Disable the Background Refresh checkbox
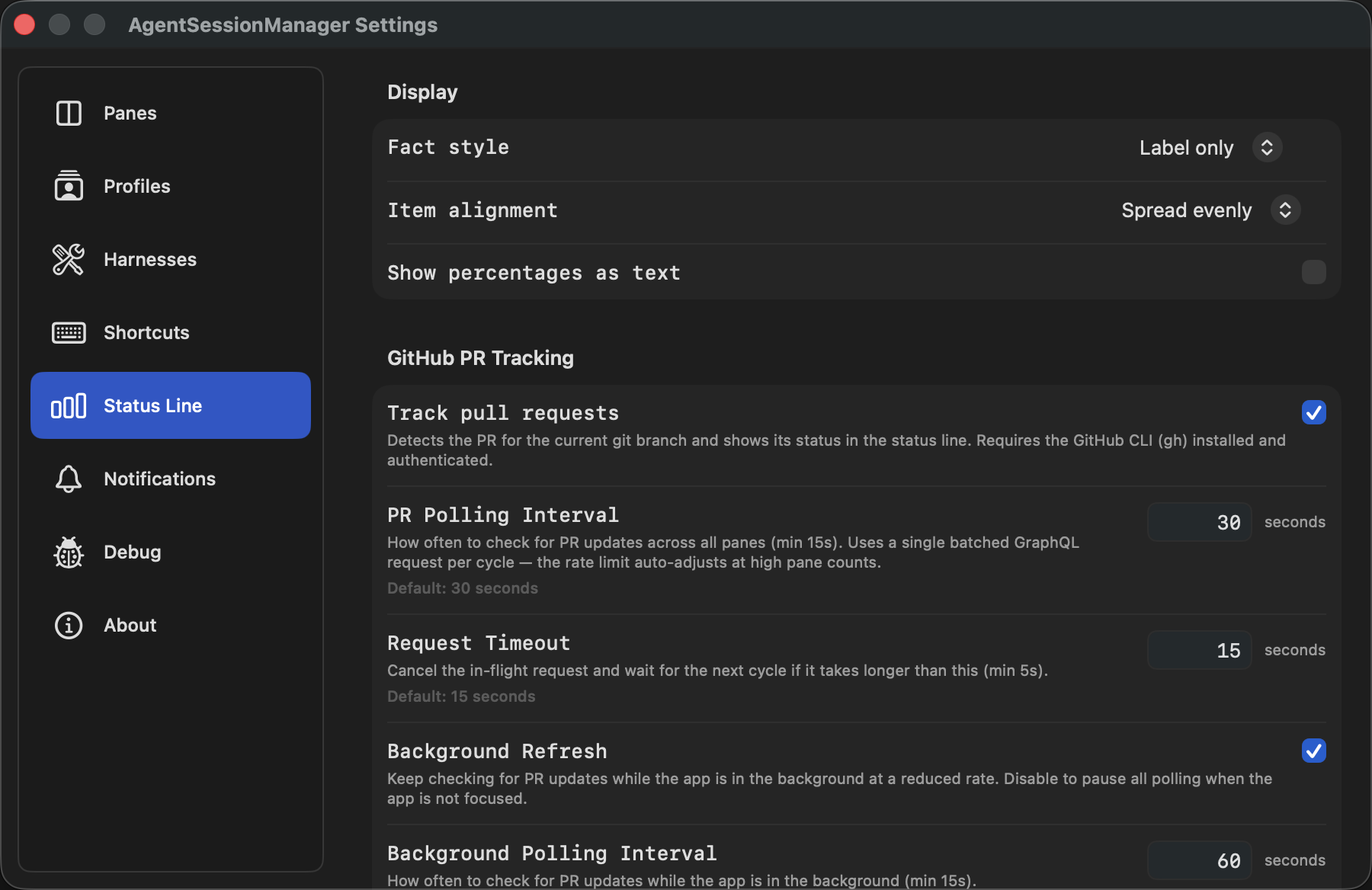Viewport: 1372px width, 890px height. tap(1313, 751)
